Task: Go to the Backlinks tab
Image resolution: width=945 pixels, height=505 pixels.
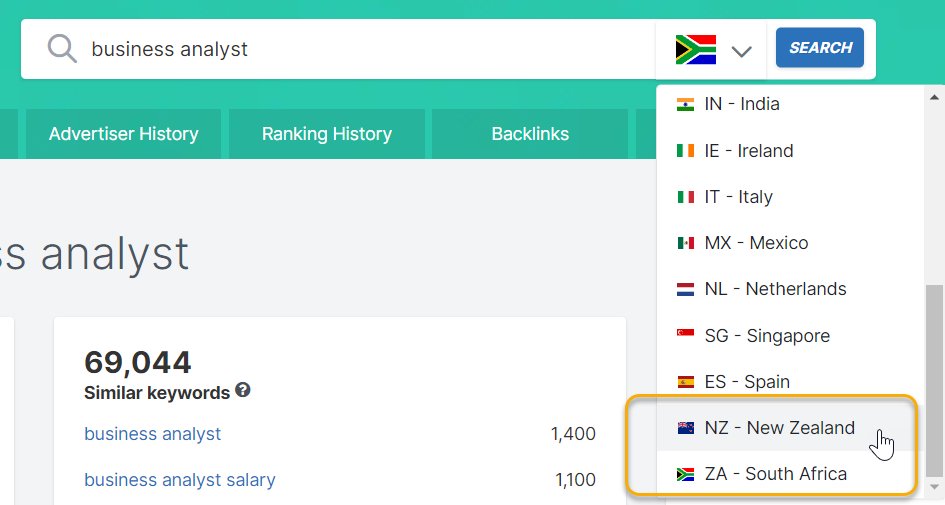Action: tap(530, 134)
